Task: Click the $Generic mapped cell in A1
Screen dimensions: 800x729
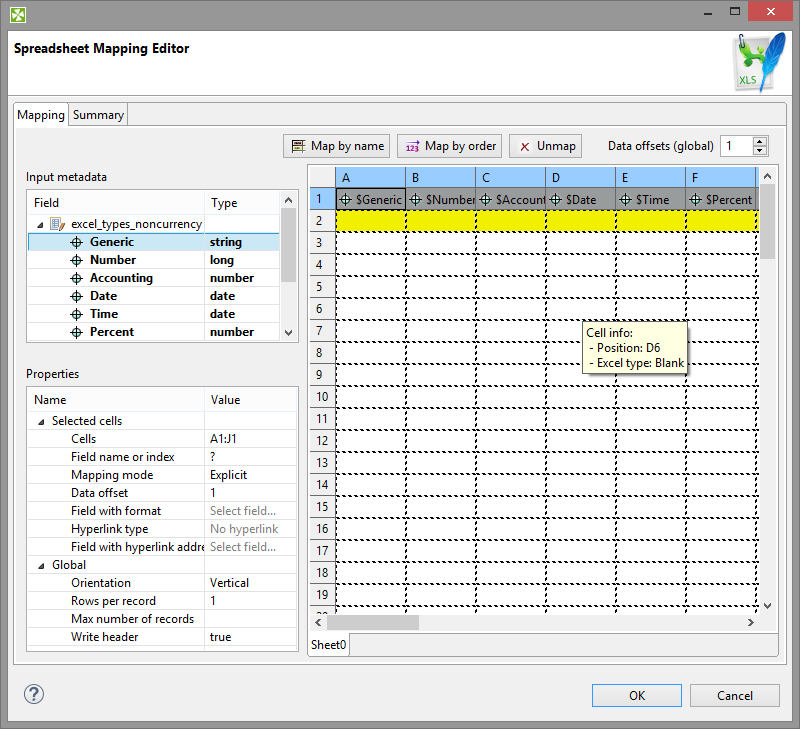Action: click(371, 199)
